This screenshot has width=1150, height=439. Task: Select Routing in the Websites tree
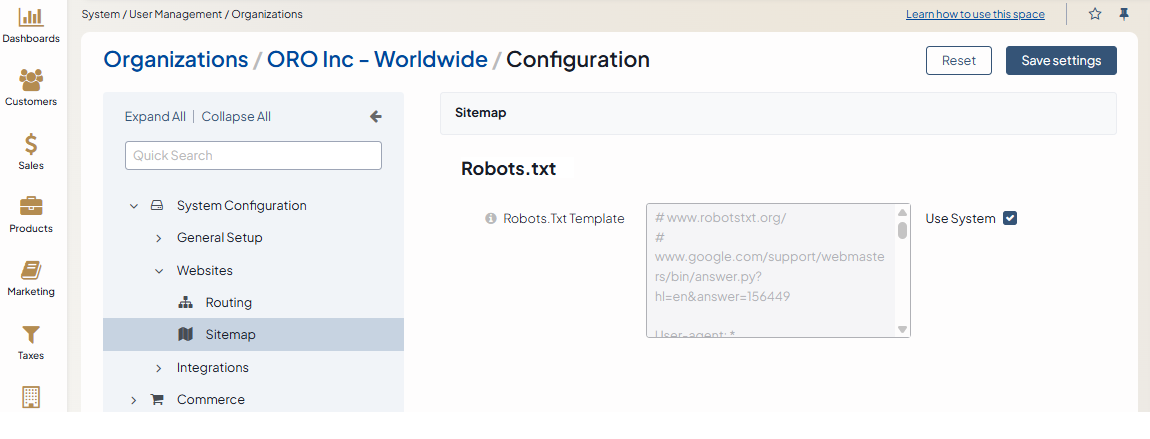tap(228, 303)
